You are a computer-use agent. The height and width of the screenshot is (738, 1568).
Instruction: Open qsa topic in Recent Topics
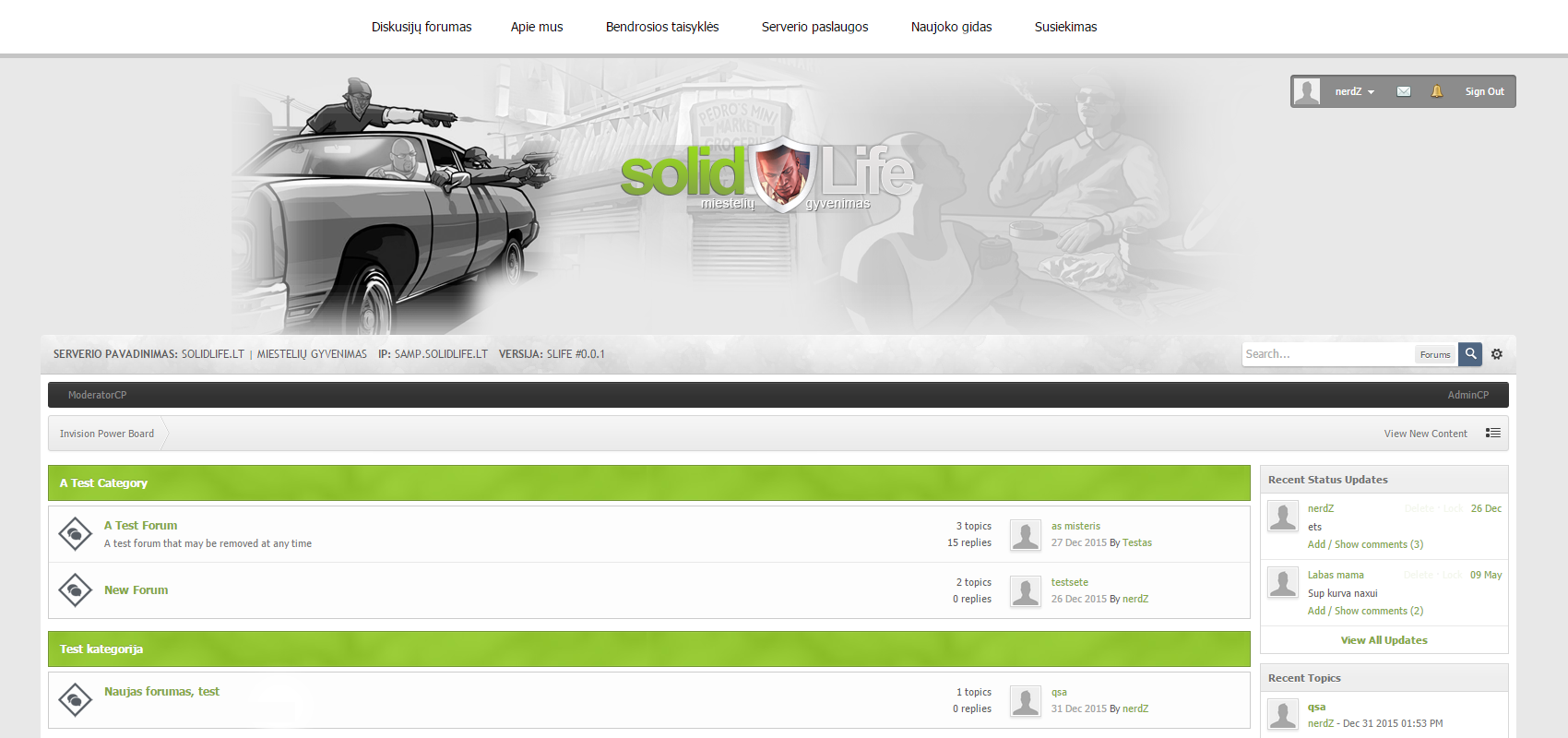1316,707
